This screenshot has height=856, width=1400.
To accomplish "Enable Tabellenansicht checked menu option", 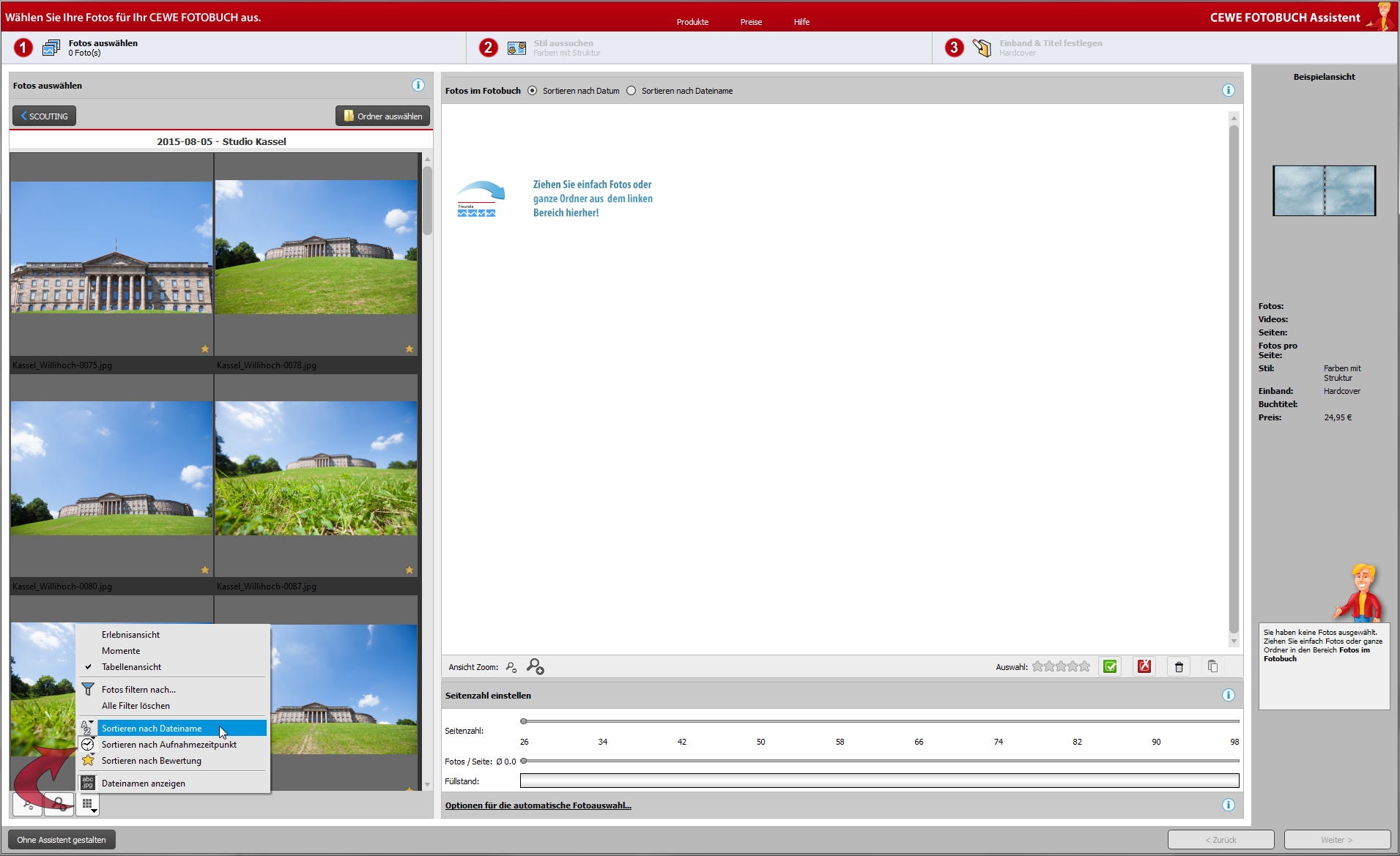I will pos(131,667).
